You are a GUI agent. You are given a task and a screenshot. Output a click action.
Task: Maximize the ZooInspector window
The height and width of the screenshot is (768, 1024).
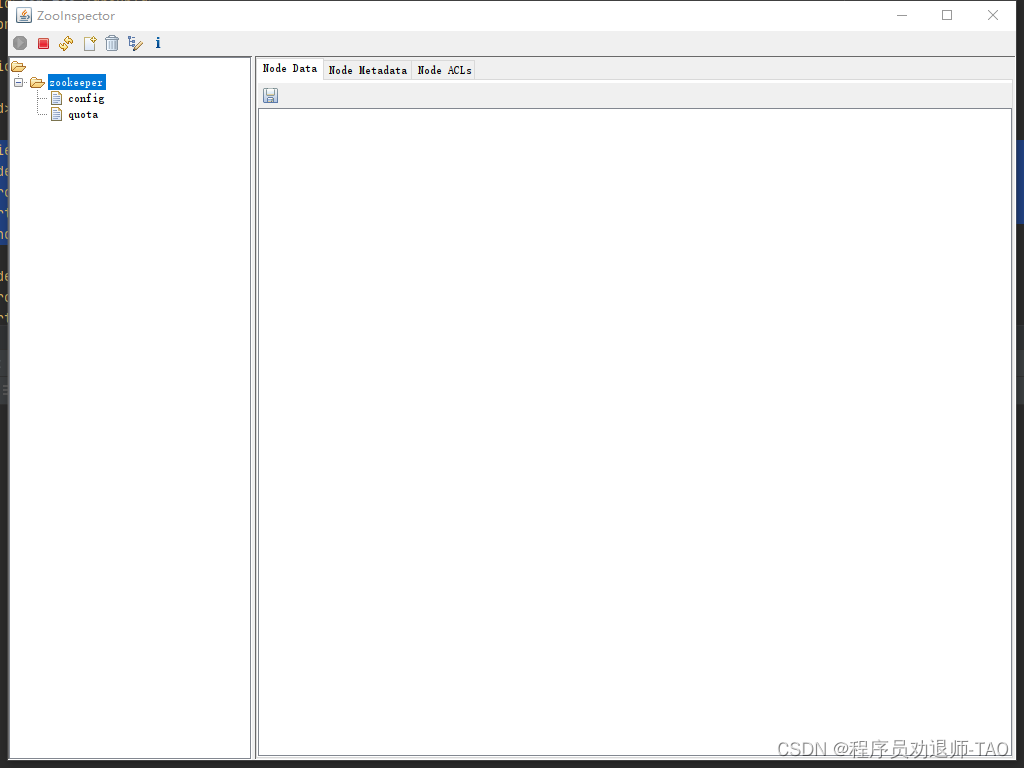point(947,15)
